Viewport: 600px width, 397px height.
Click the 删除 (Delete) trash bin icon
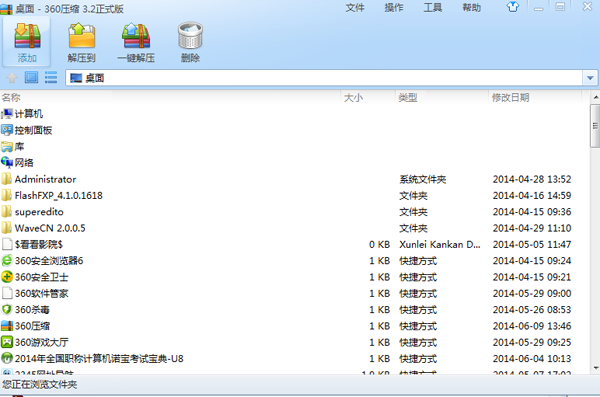point(190,36)
